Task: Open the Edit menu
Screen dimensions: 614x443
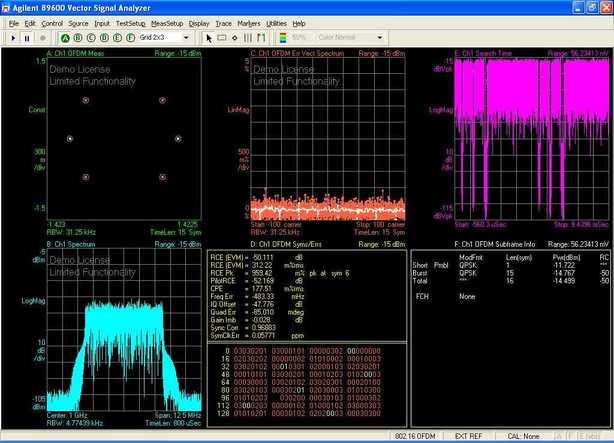Action: (x=30, y=24)
